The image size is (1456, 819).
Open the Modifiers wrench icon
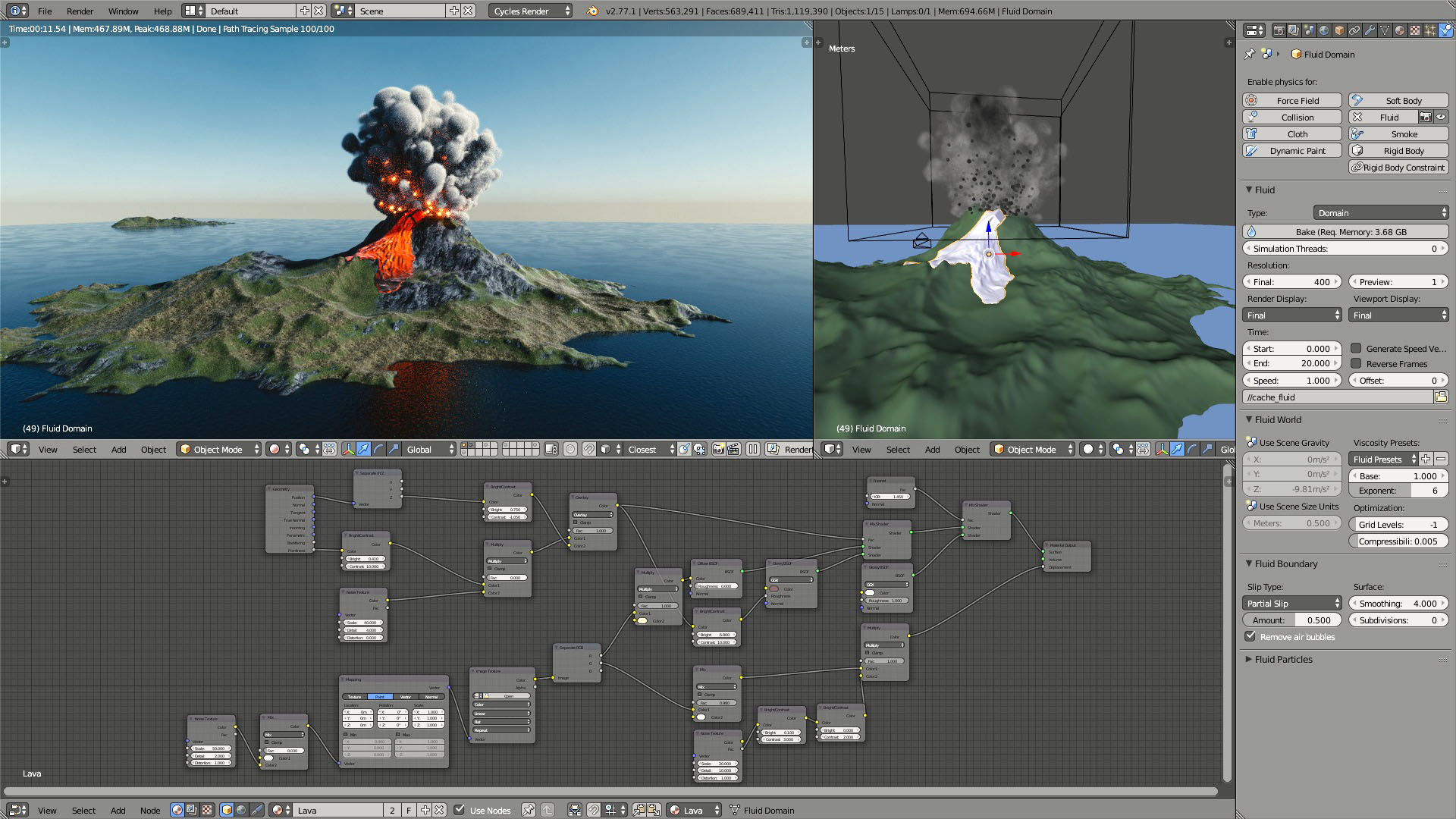point(1370,30)
